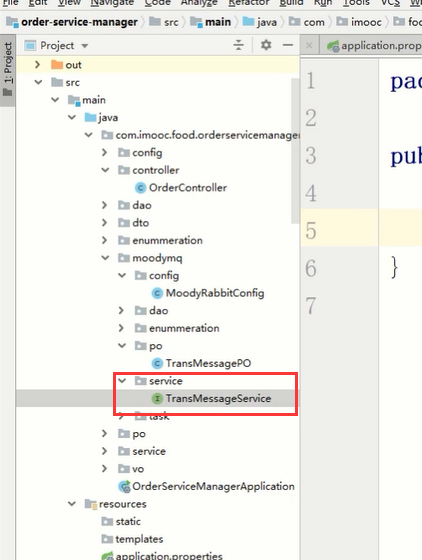The width and height of the screenshot is (422, 560).
Task: Select the vo package icon
Action: click(124, 468)
